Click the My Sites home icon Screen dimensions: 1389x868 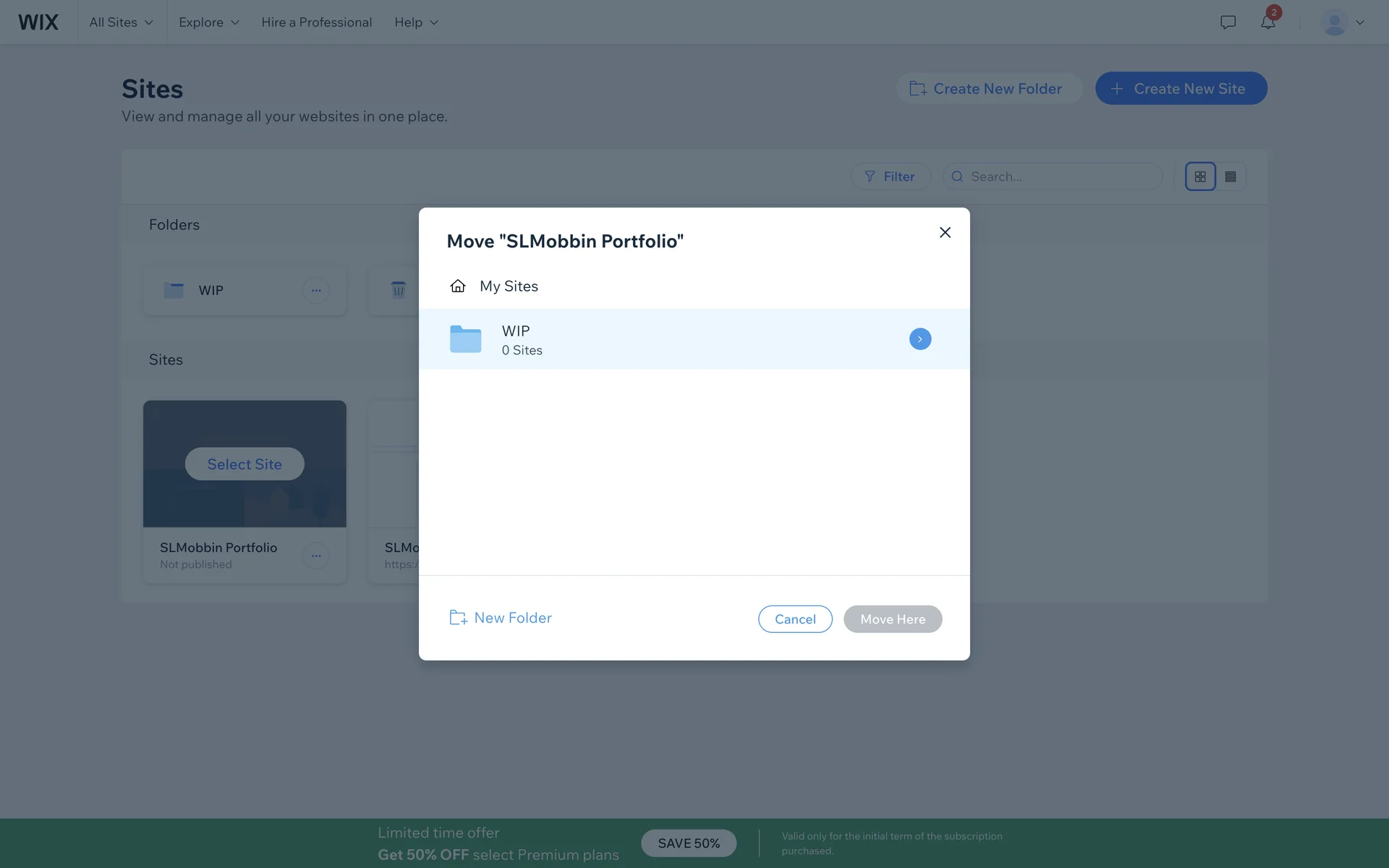pos(457,286)
